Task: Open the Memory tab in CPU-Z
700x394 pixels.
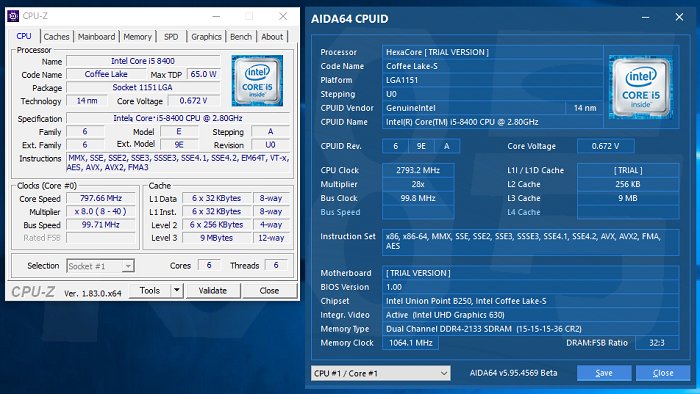Action: point(138,37)
